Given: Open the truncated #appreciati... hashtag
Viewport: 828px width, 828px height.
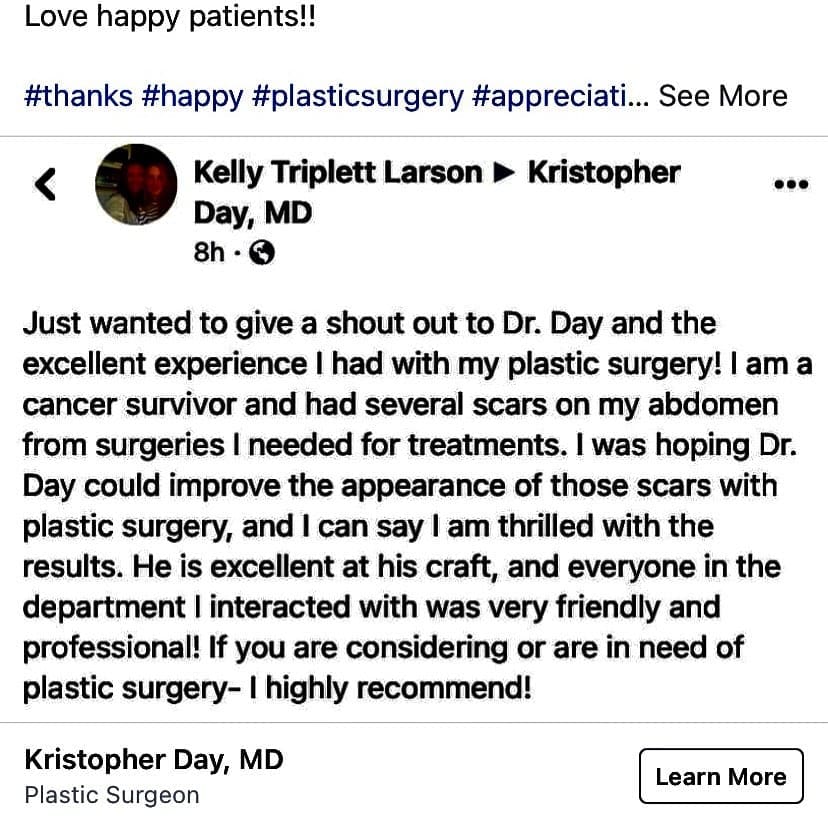Looking at the screenshot, I should (x=561, y=97).
